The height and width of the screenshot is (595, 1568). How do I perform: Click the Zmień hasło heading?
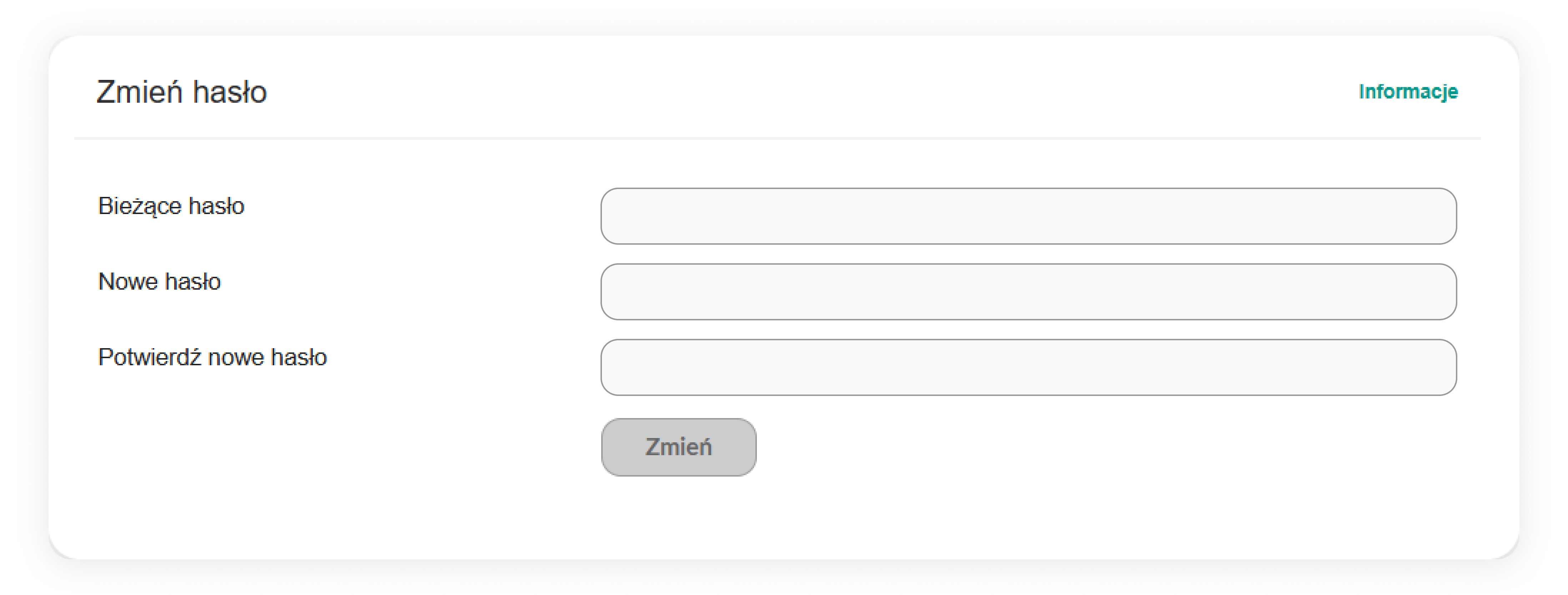tap(181, 92)
